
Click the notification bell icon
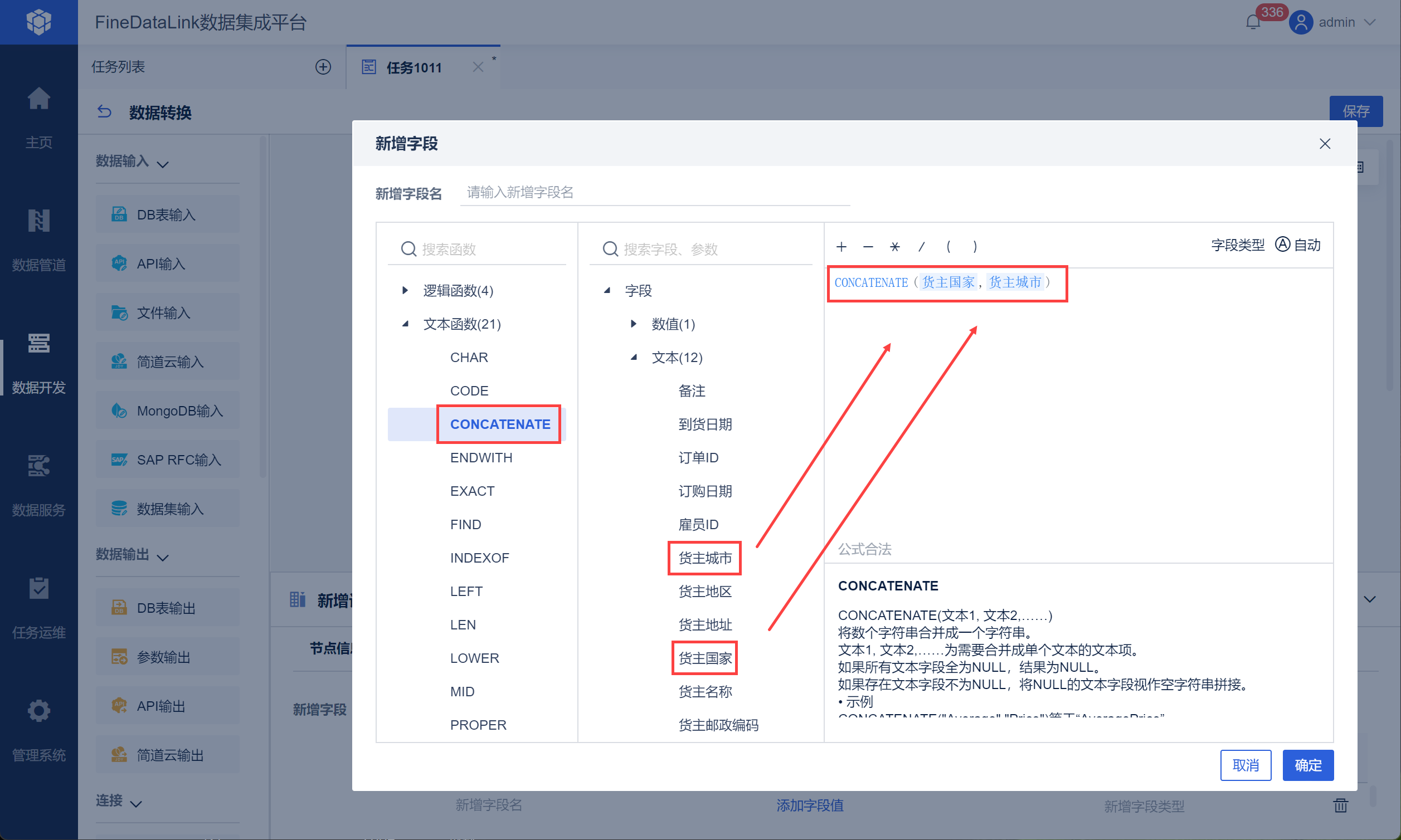tap(1253, 23)
